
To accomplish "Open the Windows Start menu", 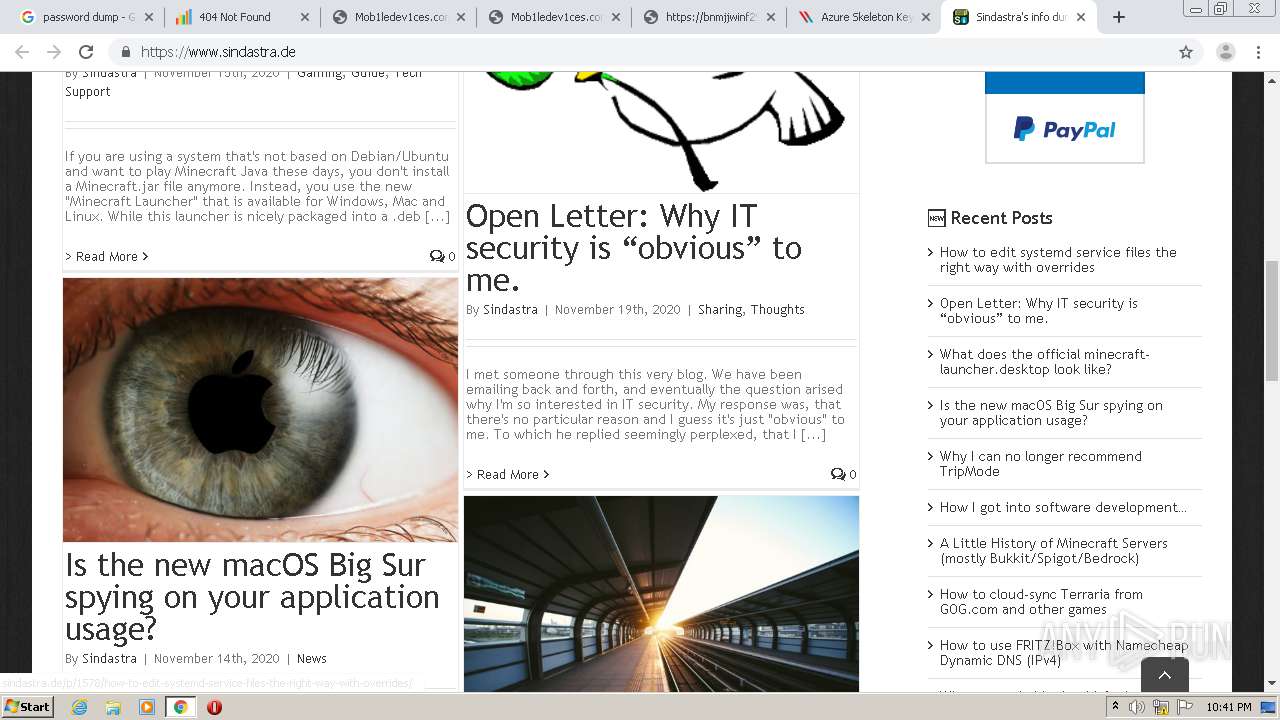I will coord(27,707).
